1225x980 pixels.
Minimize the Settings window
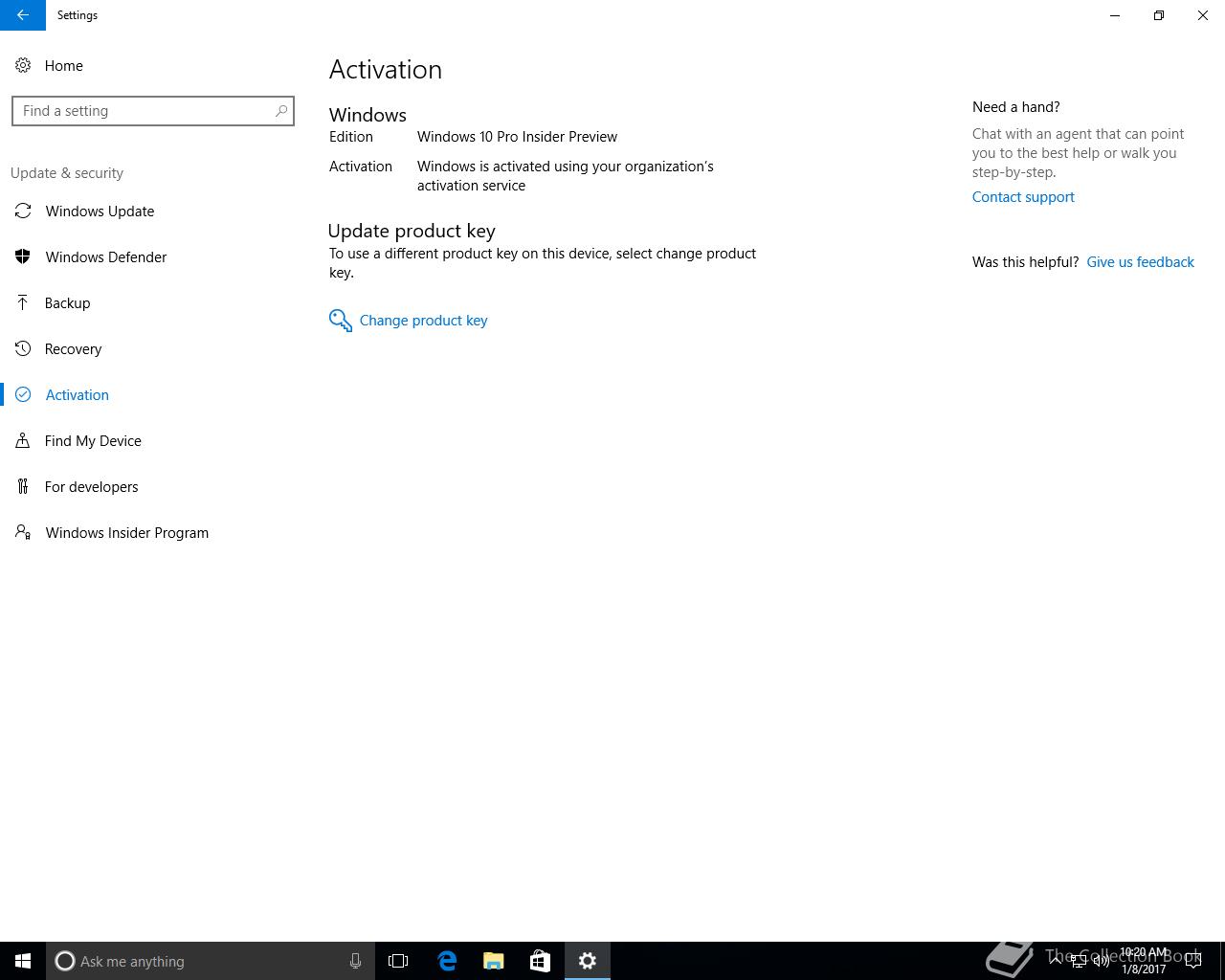pos(1115,15)
